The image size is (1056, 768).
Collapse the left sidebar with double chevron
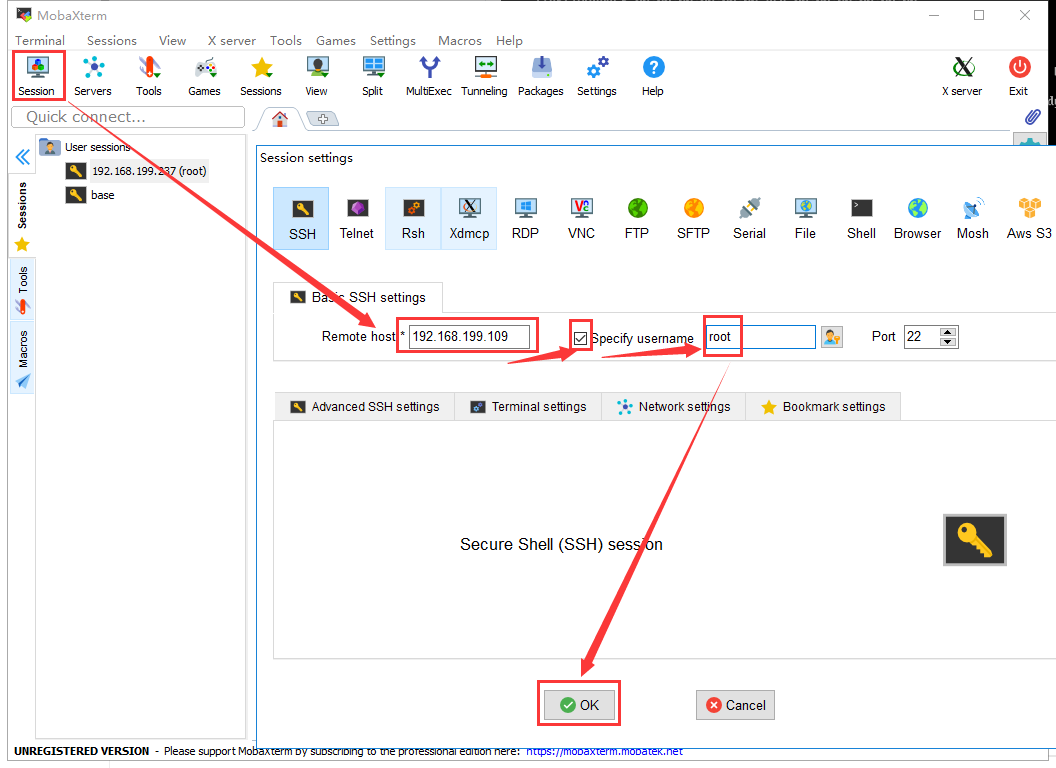[x=22, y=157]
